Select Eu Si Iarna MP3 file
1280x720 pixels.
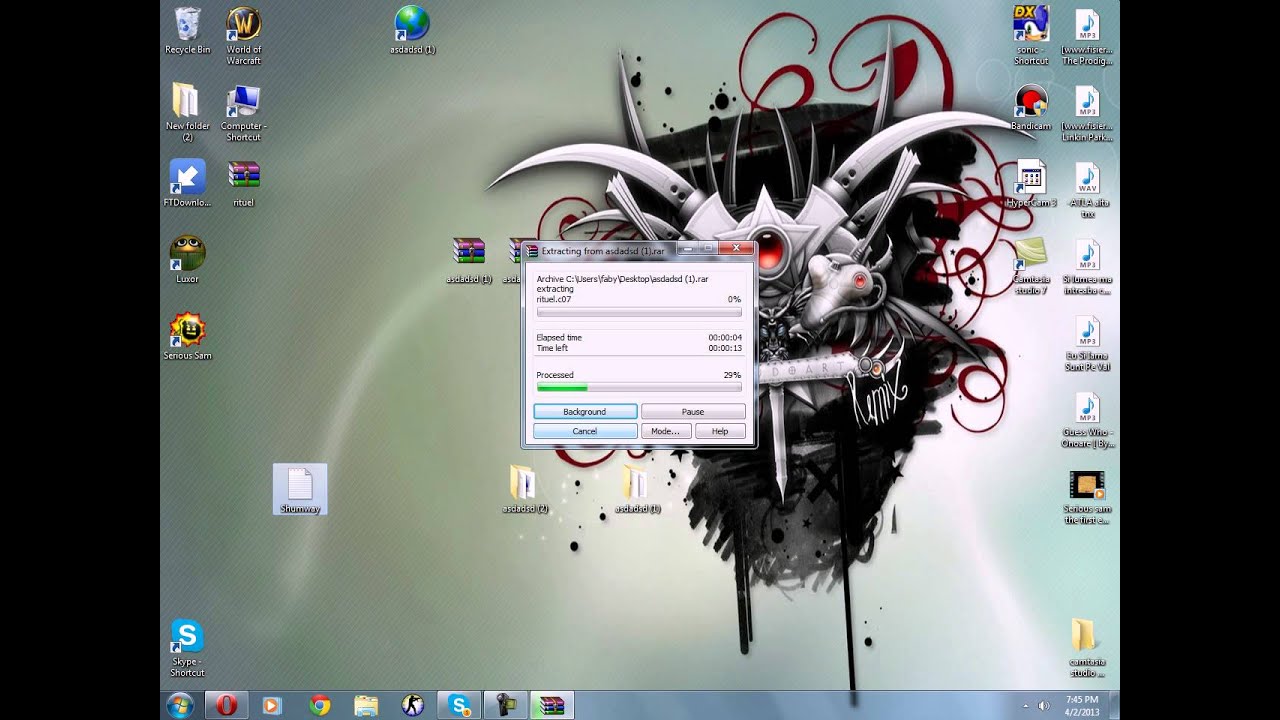tap(1086, 342)
